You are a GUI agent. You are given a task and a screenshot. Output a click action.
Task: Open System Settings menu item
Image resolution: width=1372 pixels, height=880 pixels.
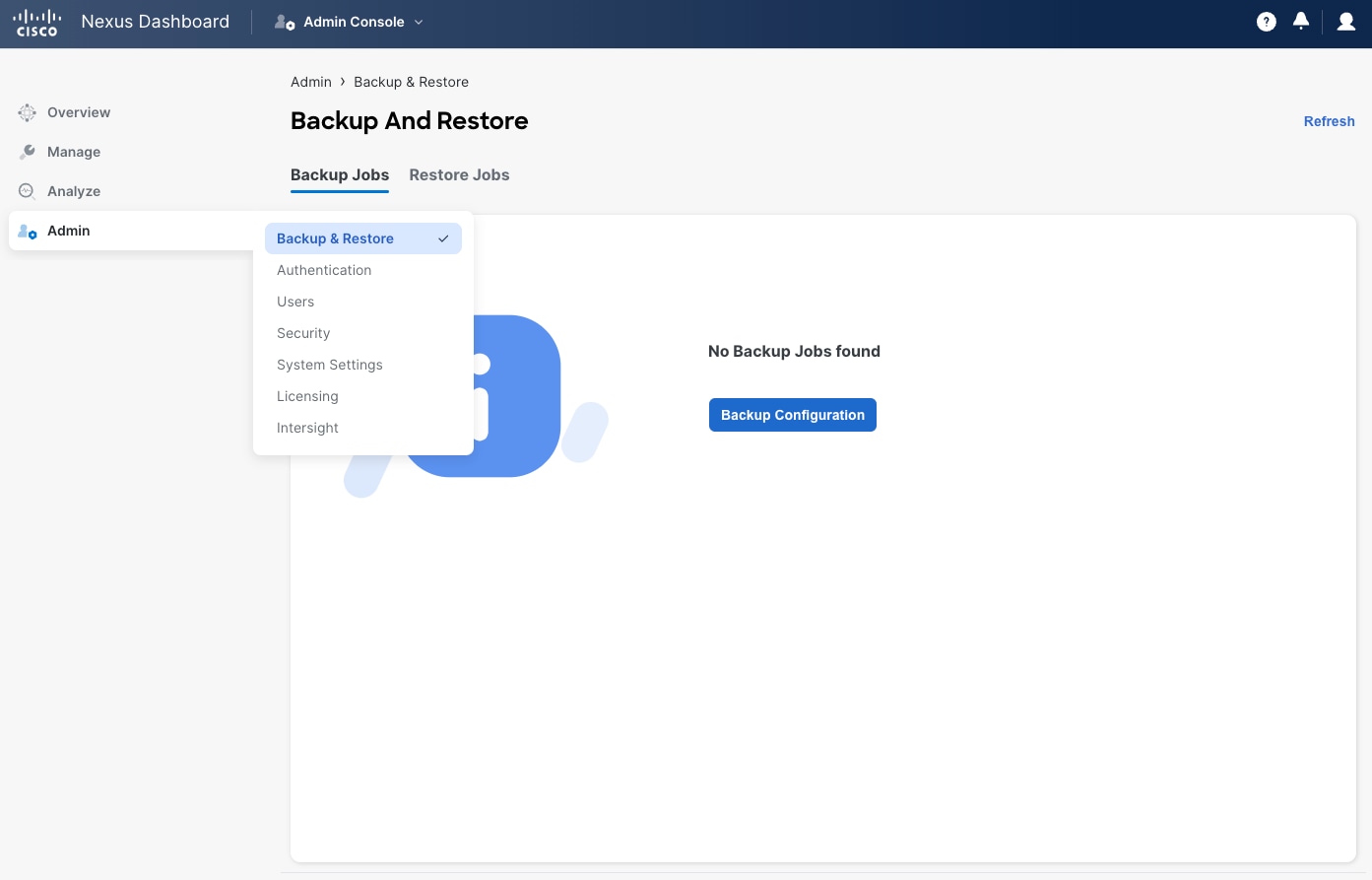(x=363, y=365)
